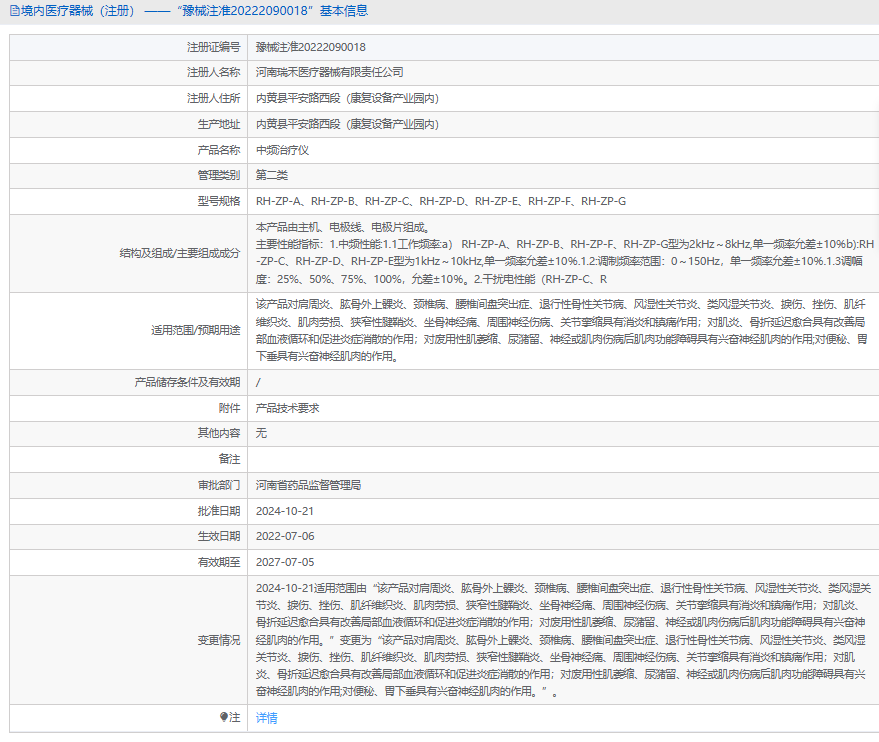This screenshot has width=879, height=742.
Task: Select product name 中频治疗仪
Action: pyautogui.click(x=283, y=150)
